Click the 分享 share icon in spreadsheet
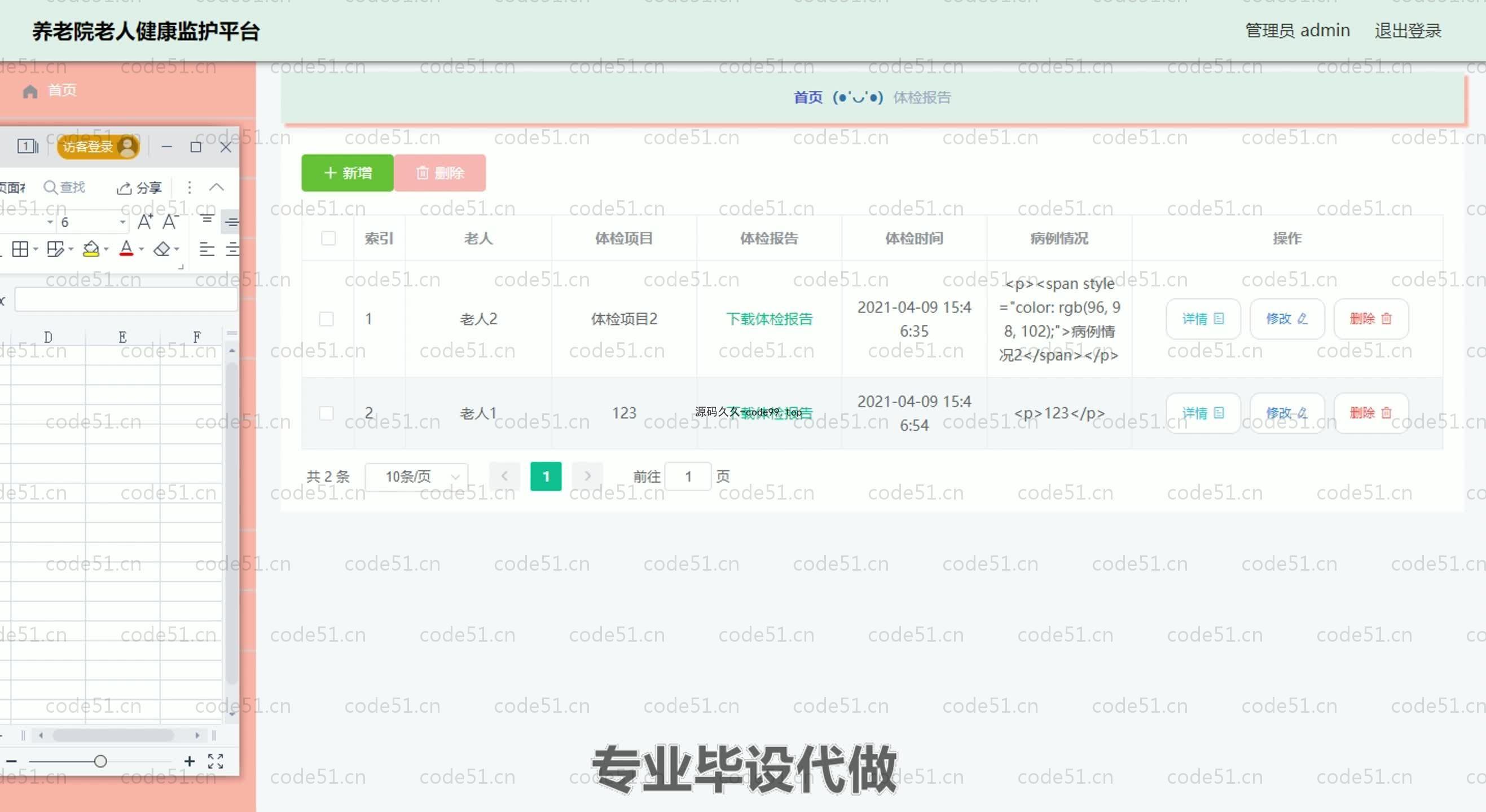 click(139, 188)
